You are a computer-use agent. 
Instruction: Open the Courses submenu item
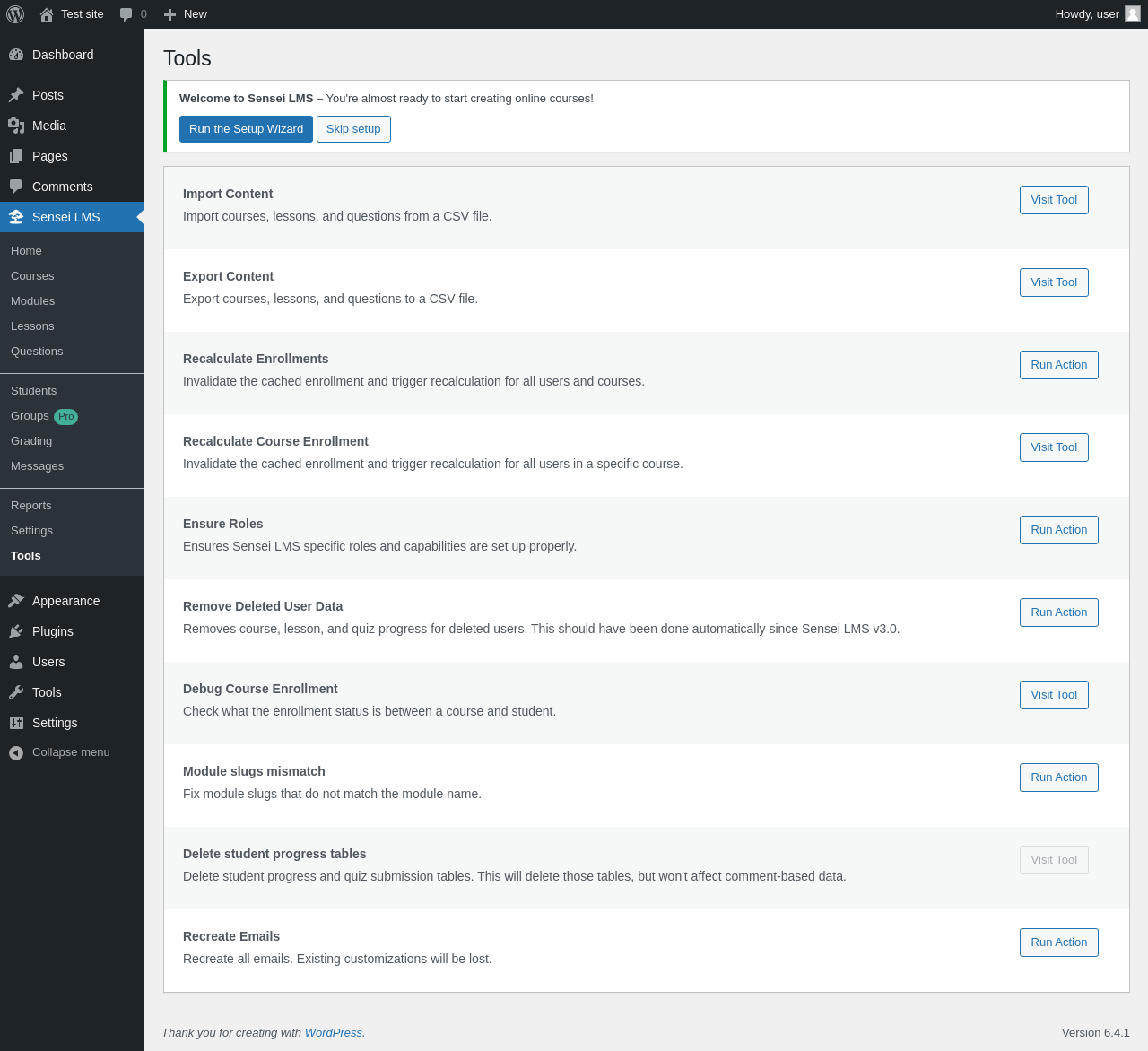click(72, 276)
